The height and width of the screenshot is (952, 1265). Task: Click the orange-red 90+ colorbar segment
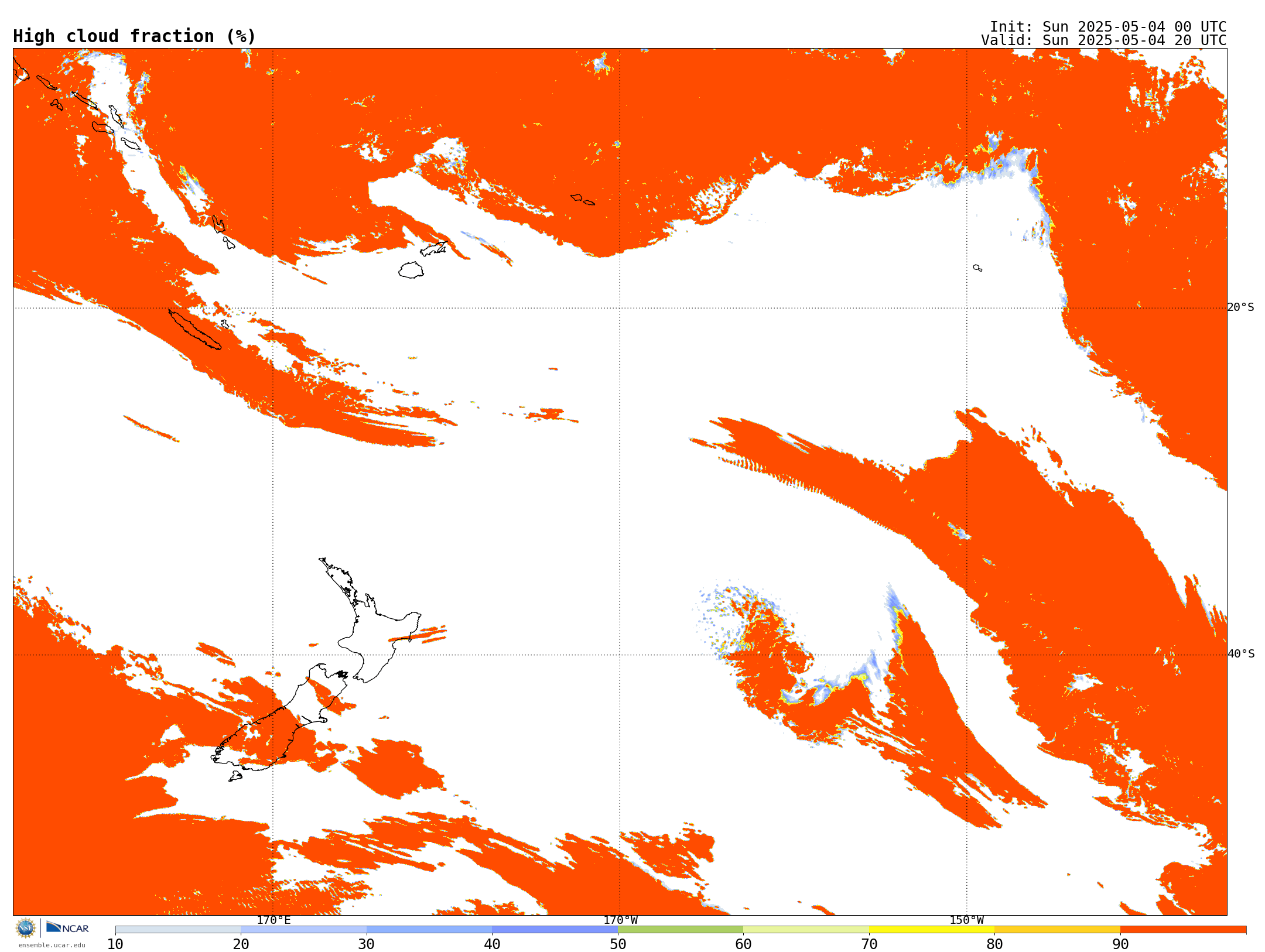(1183, 930)
